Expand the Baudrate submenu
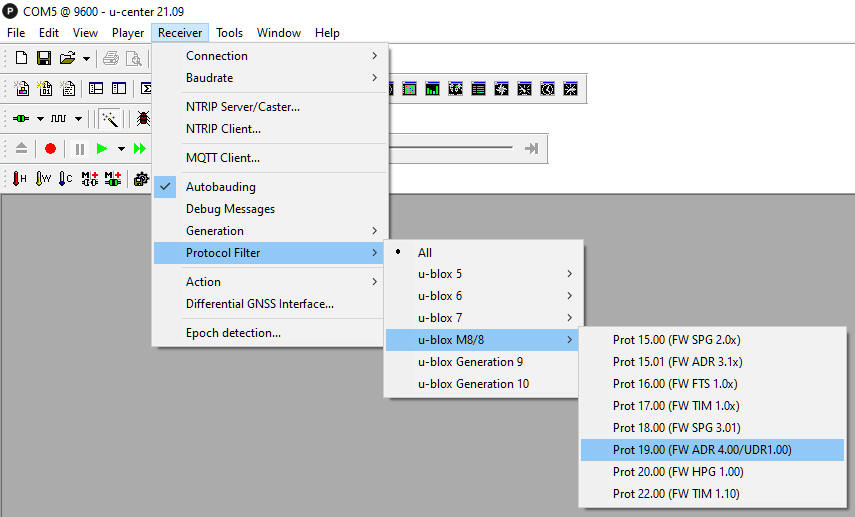Image resolution: width=855 pixels, height=517 pixels. click(x=270, y=77)
